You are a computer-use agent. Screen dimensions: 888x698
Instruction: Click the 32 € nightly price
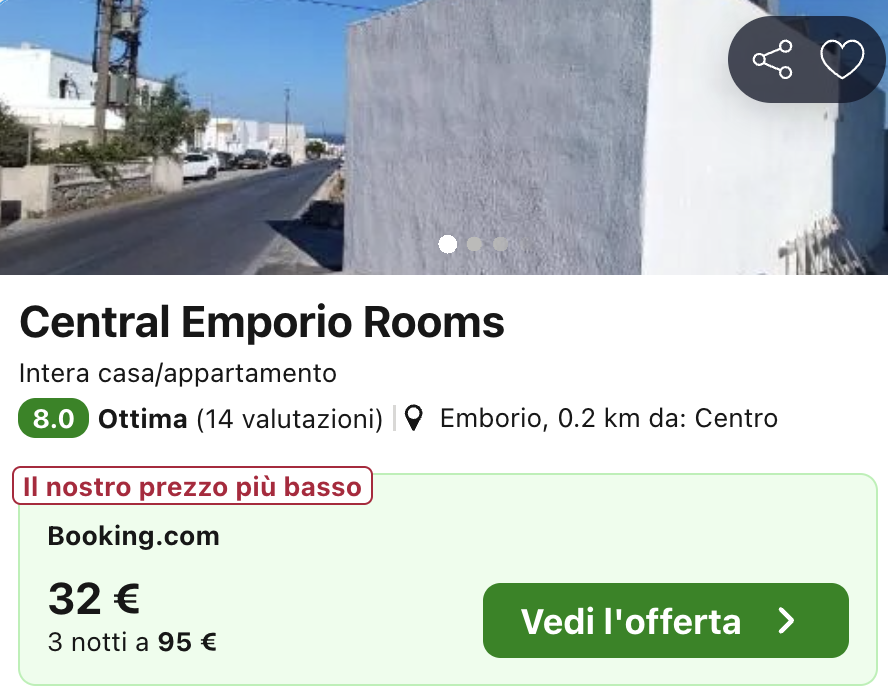(94, 599)
